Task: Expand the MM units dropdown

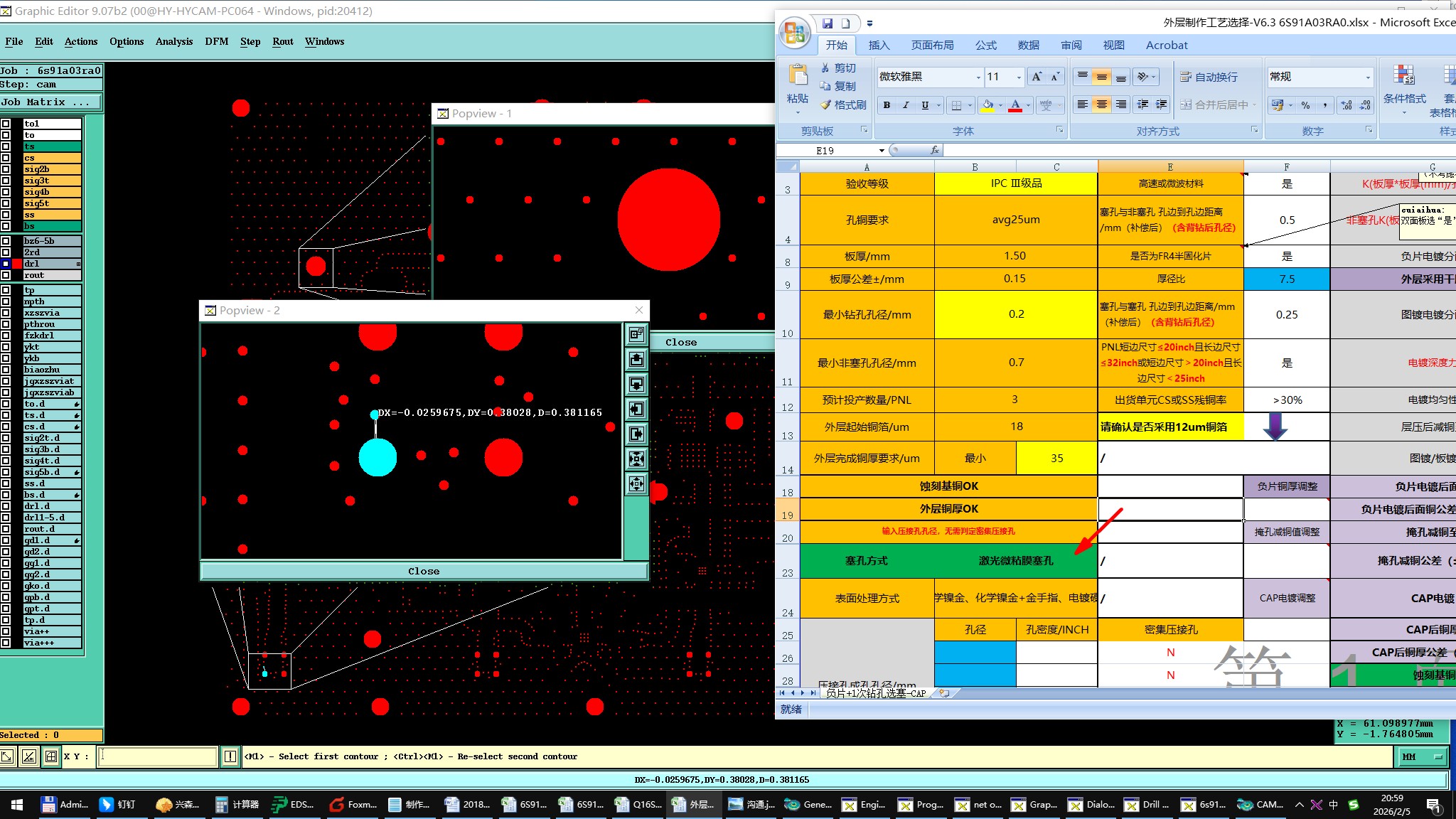Action: [1421, 756]
